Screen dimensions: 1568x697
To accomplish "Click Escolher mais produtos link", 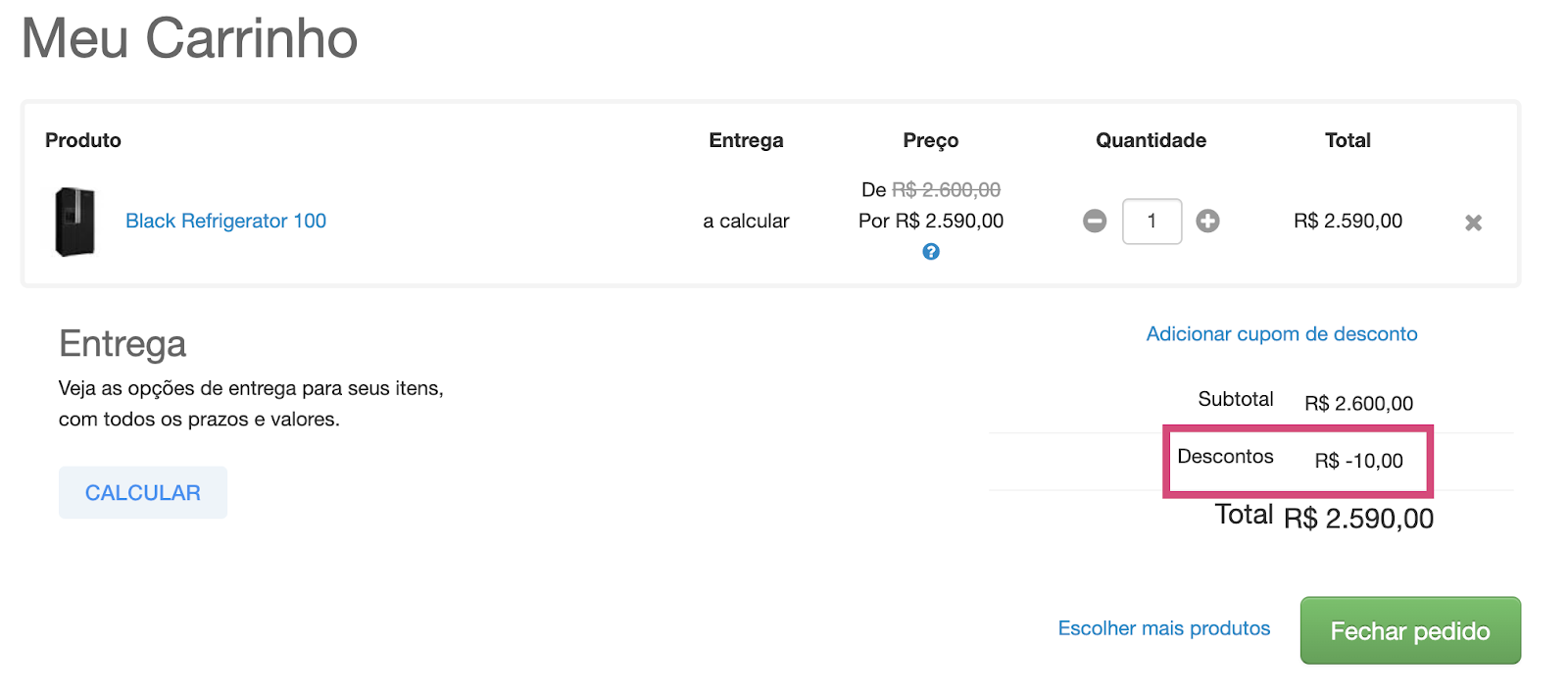I will click(1163, 628).
